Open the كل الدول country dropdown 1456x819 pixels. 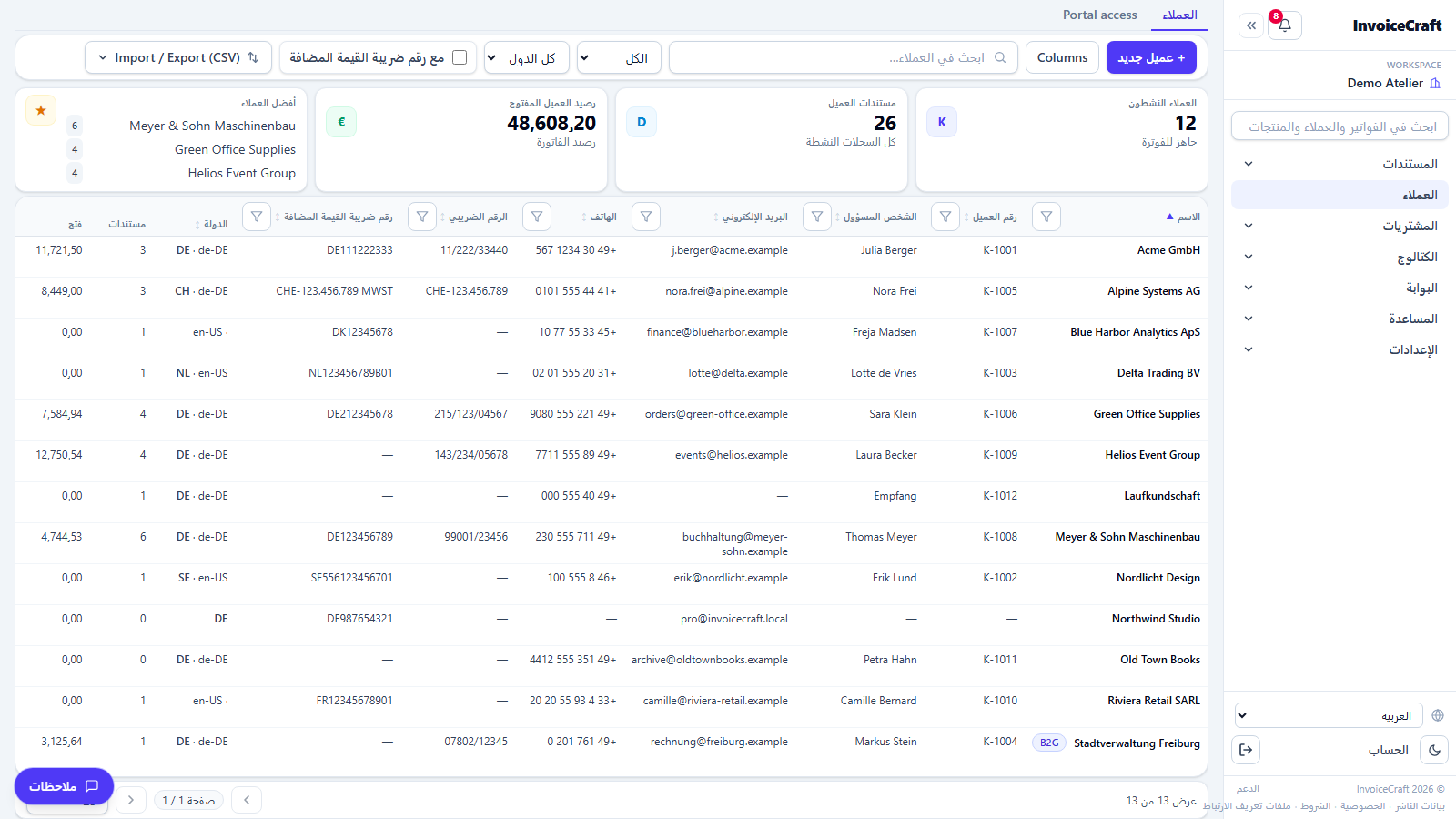pos(527,57)
